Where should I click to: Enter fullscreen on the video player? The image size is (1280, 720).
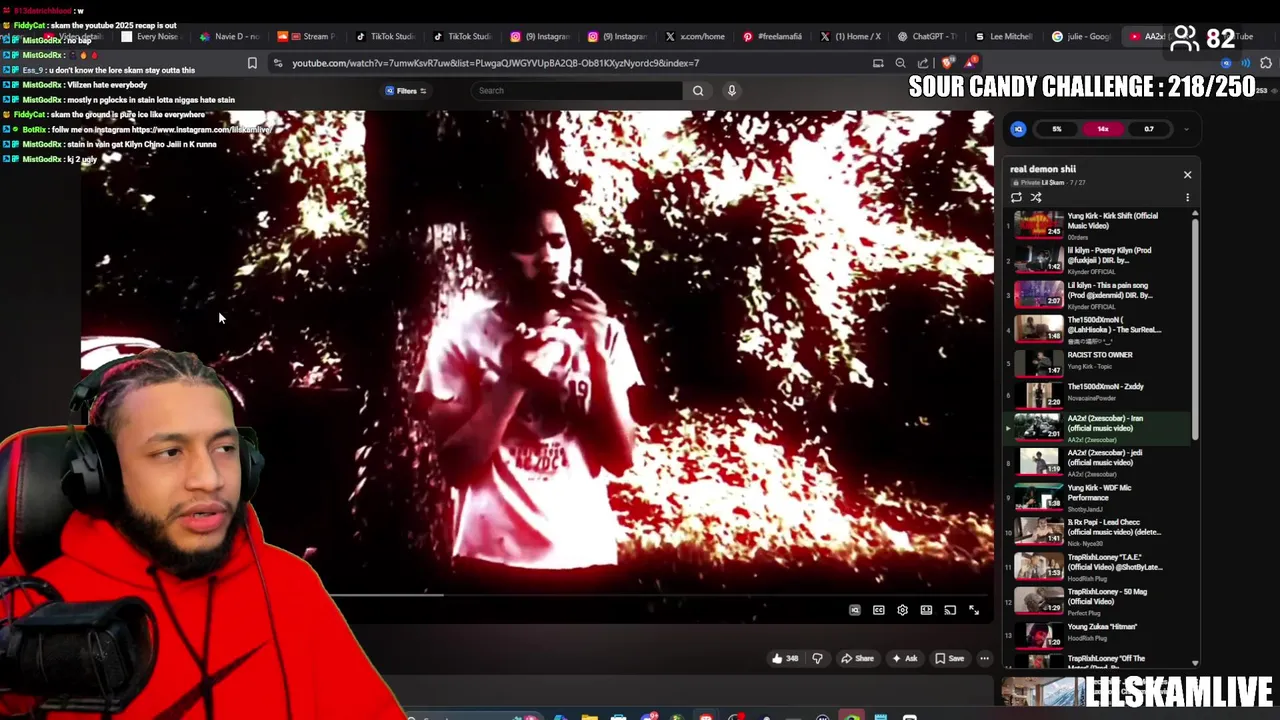pyautogui.click(x=974, y=610)
